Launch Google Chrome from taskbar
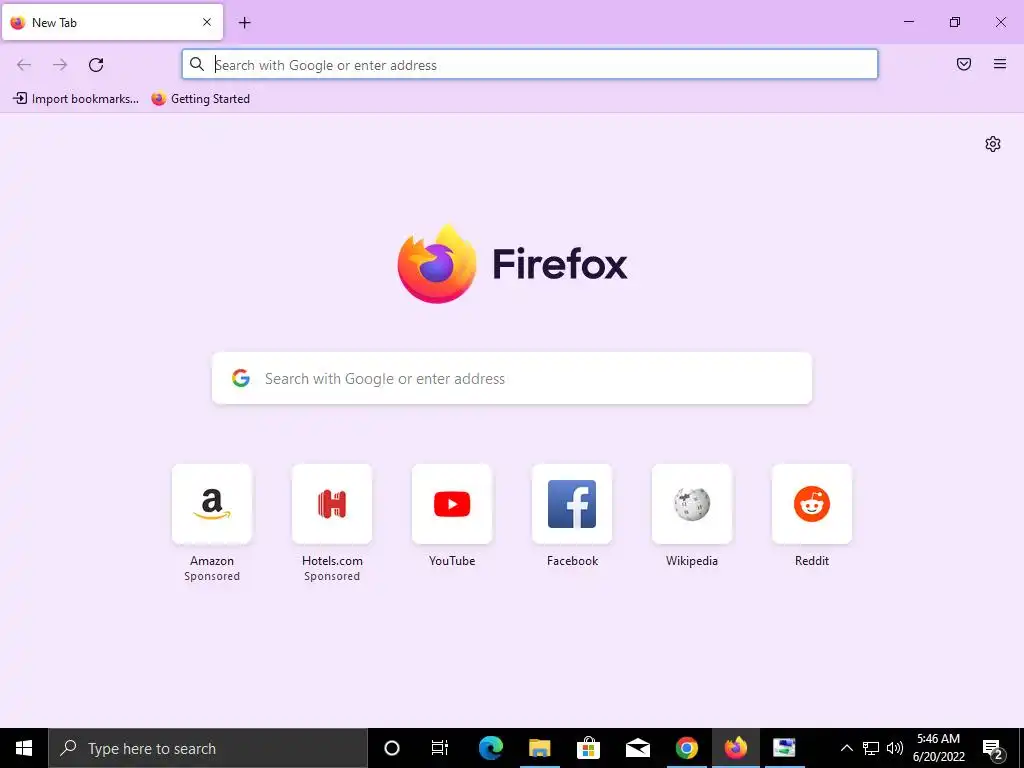The height and width of the screenshot is (768, 1024). coord(686,748)
